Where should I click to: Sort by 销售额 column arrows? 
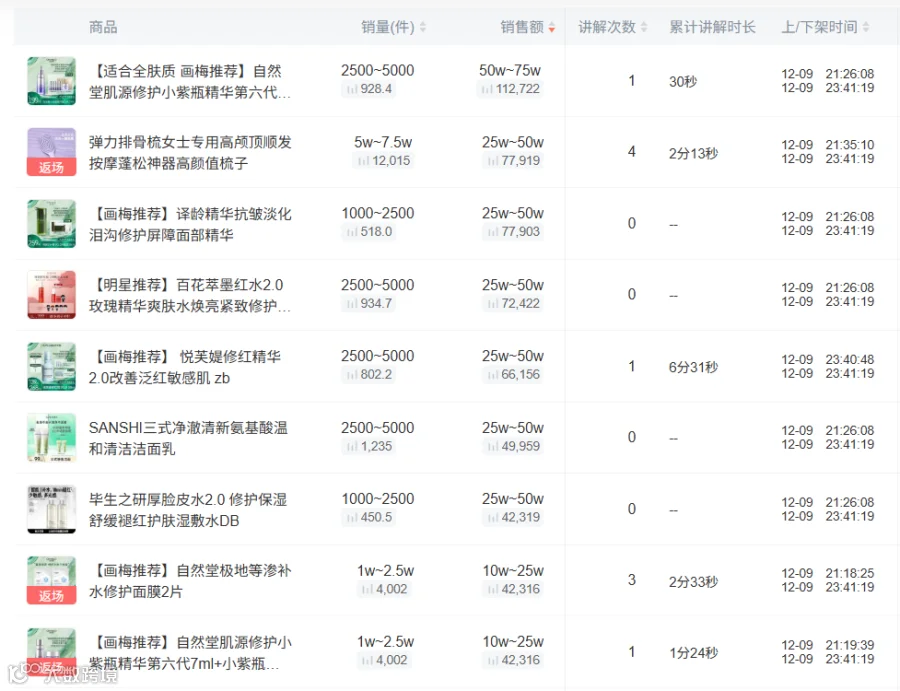pos(552,27)
